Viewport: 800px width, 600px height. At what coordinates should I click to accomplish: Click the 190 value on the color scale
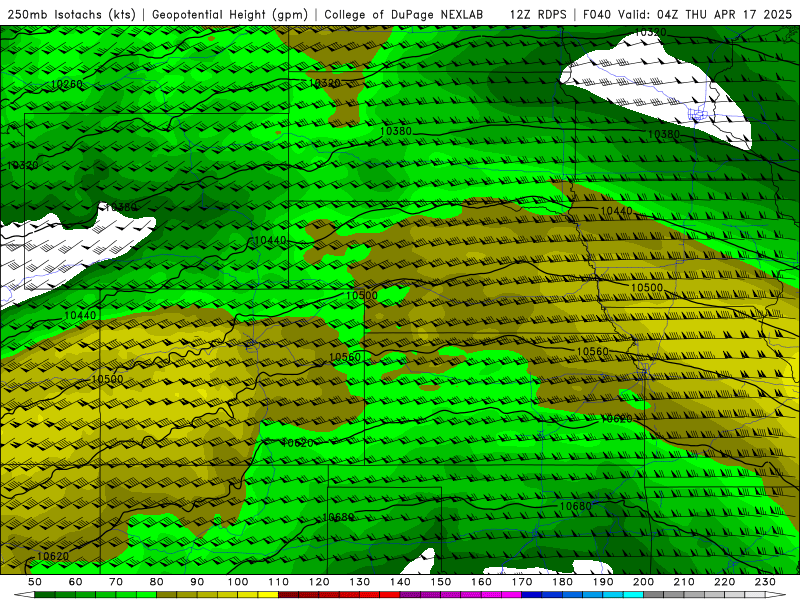[603, 582]
